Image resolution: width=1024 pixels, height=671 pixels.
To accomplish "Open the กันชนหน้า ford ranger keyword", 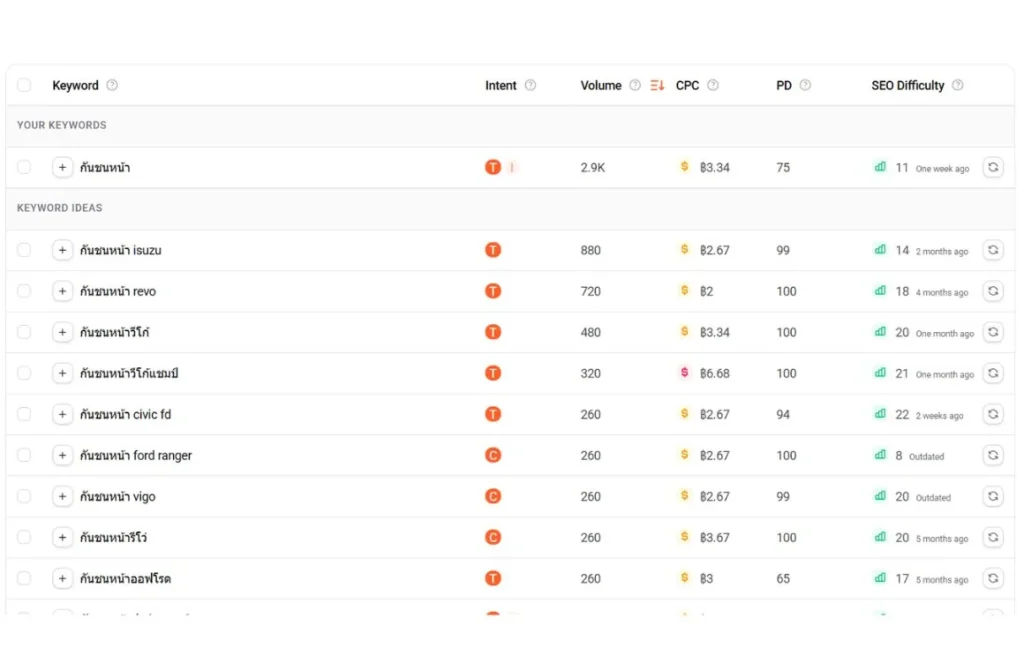I will click(x=136, y=455).
